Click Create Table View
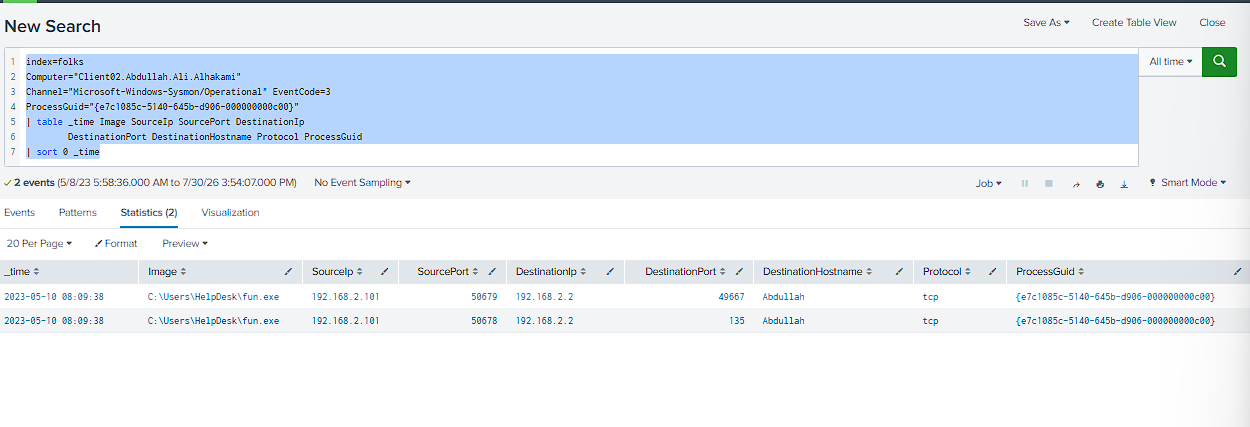The image size is (1250, 427). [x=1134, y=22]
